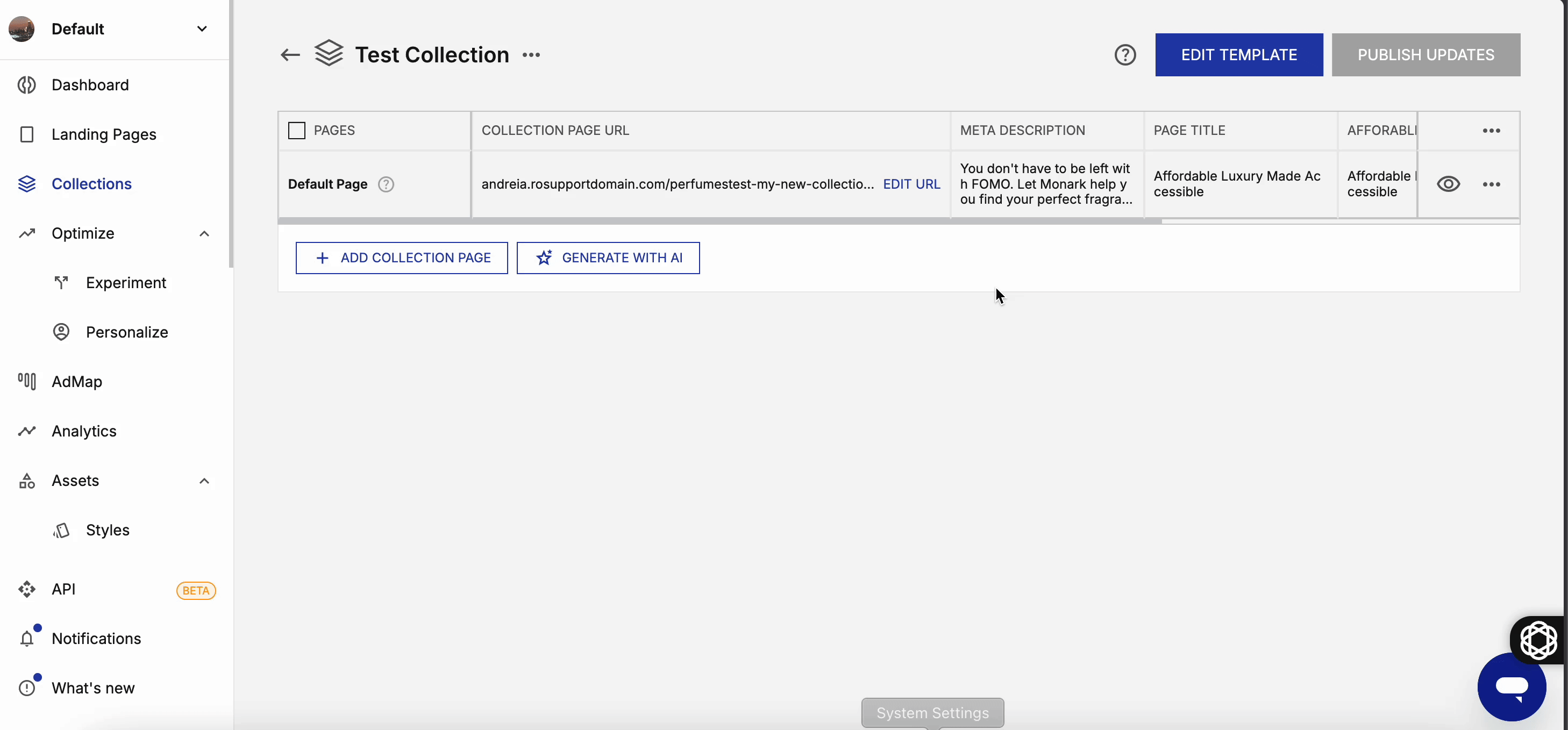Collapse the Optimize section
This screenshot has width=1568, height=730.
pos(204,233)
